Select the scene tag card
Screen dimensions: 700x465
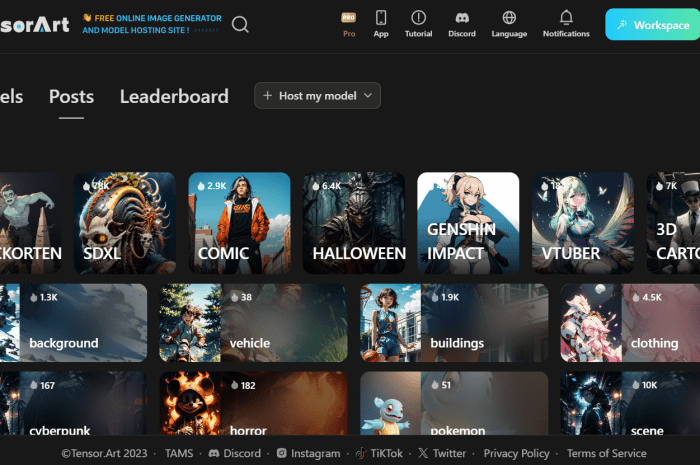click(x=630, y=403)
